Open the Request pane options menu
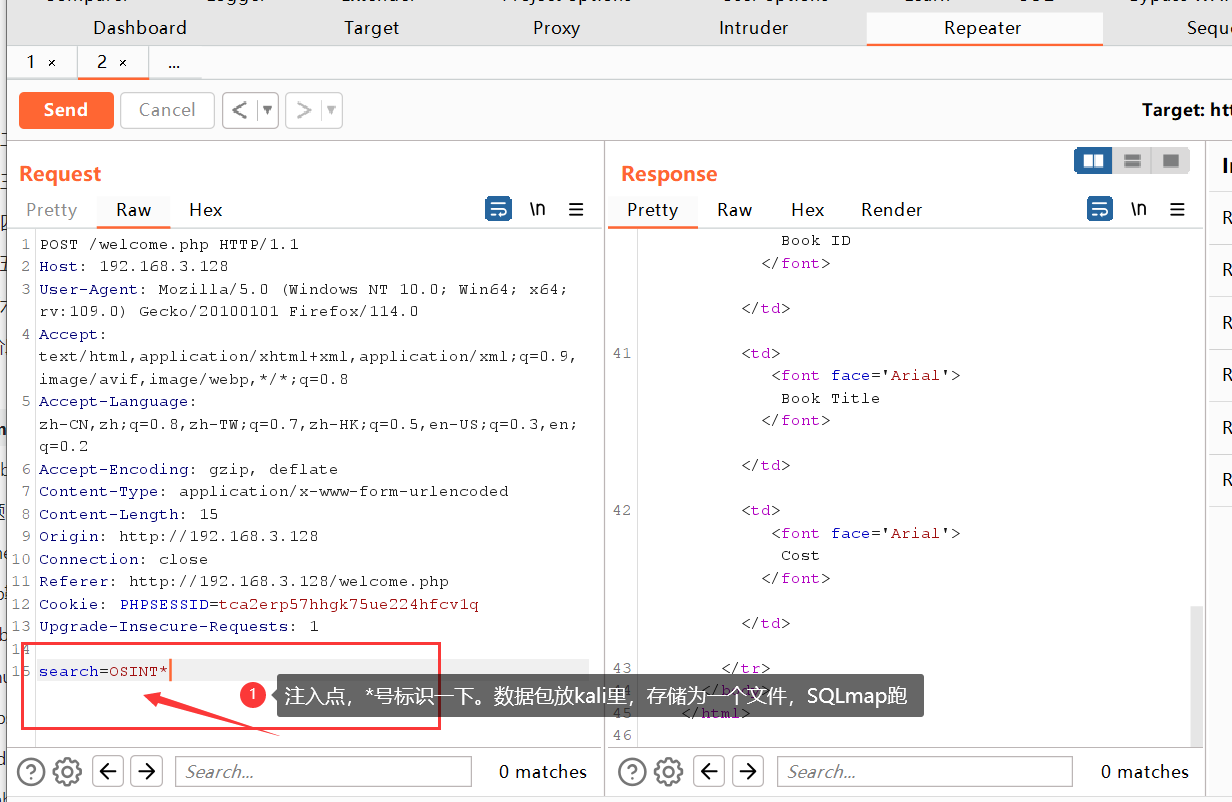This screenshot has height=802, width=1232. point(576,209)
